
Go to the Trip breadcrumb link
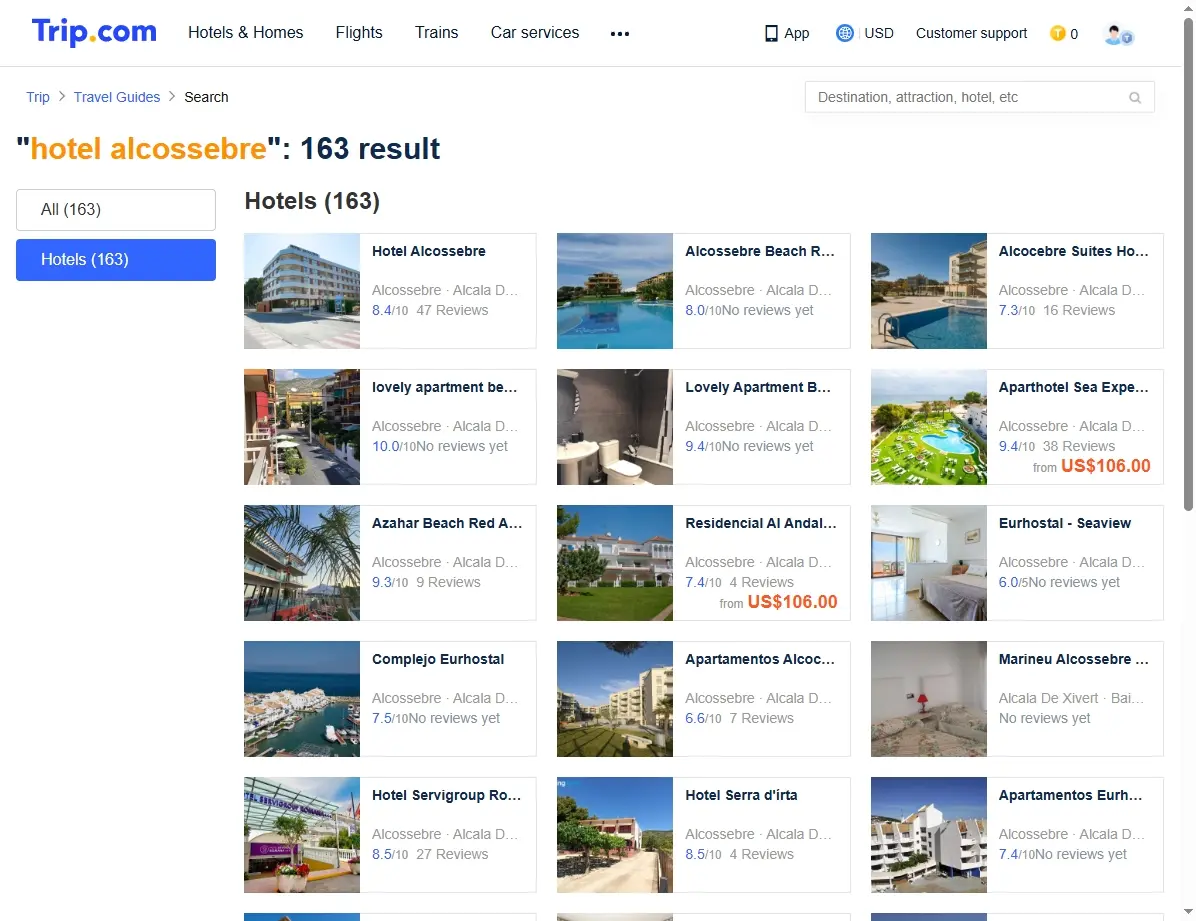[x=38, y=97]
